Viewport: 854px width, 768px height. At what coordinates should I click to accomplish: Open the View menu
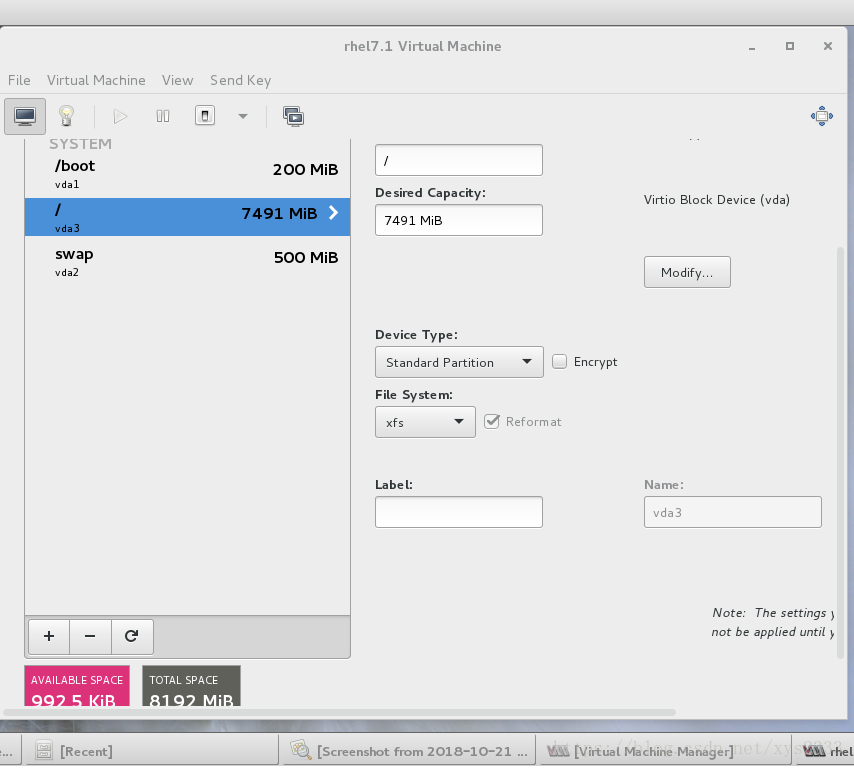pyautogui.click(x=178, y=80)
